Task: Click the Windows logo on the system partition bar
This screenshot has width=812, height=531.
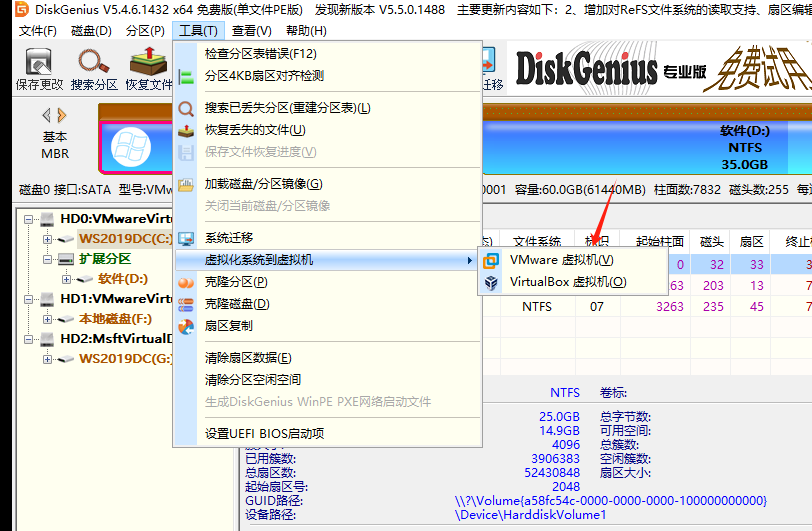Action: coord(131,147)
